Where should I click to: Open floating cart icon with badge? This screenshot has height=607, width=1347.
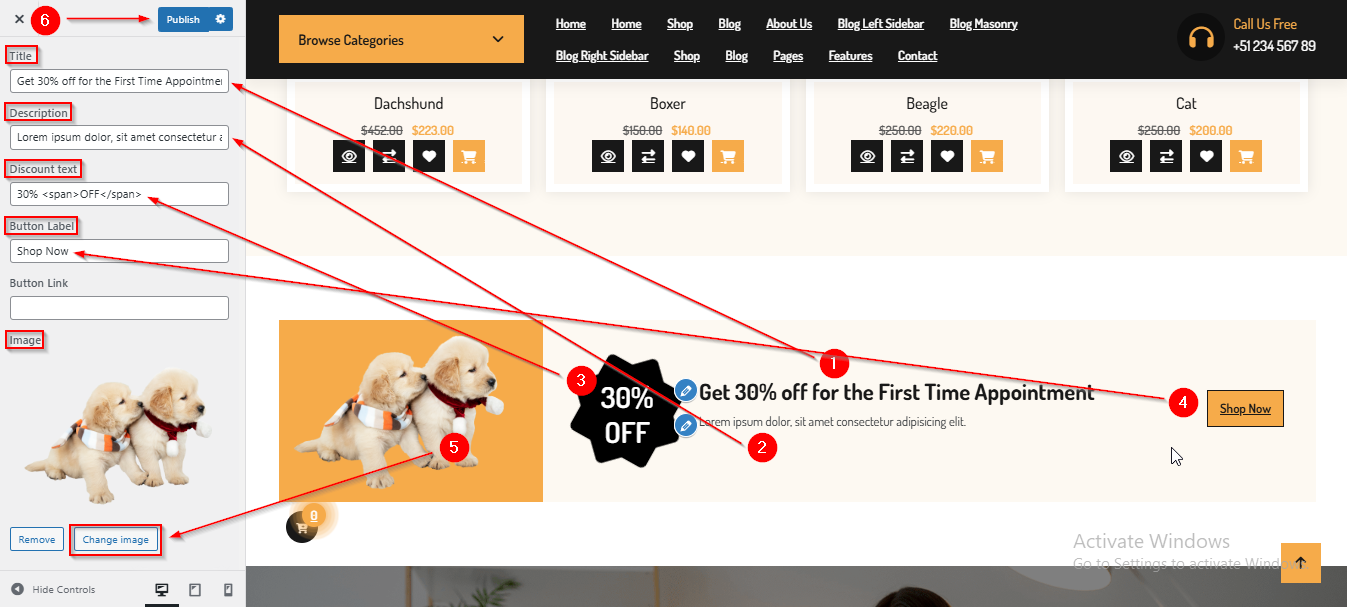[302, 527]
